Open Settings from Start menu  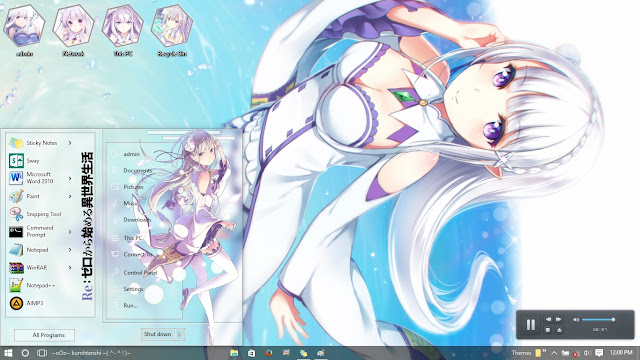[x=133, y=289]
